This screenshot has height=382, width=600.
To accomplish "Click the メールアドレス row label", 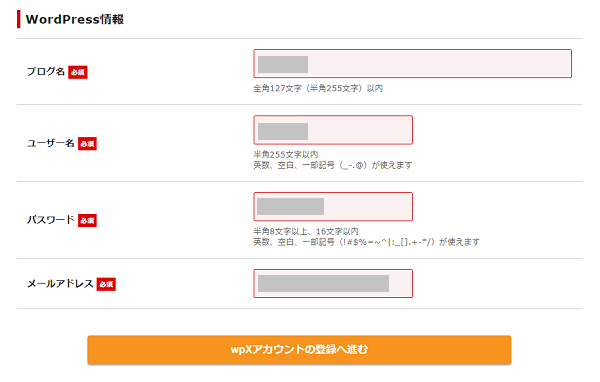I will click(60, 284).
